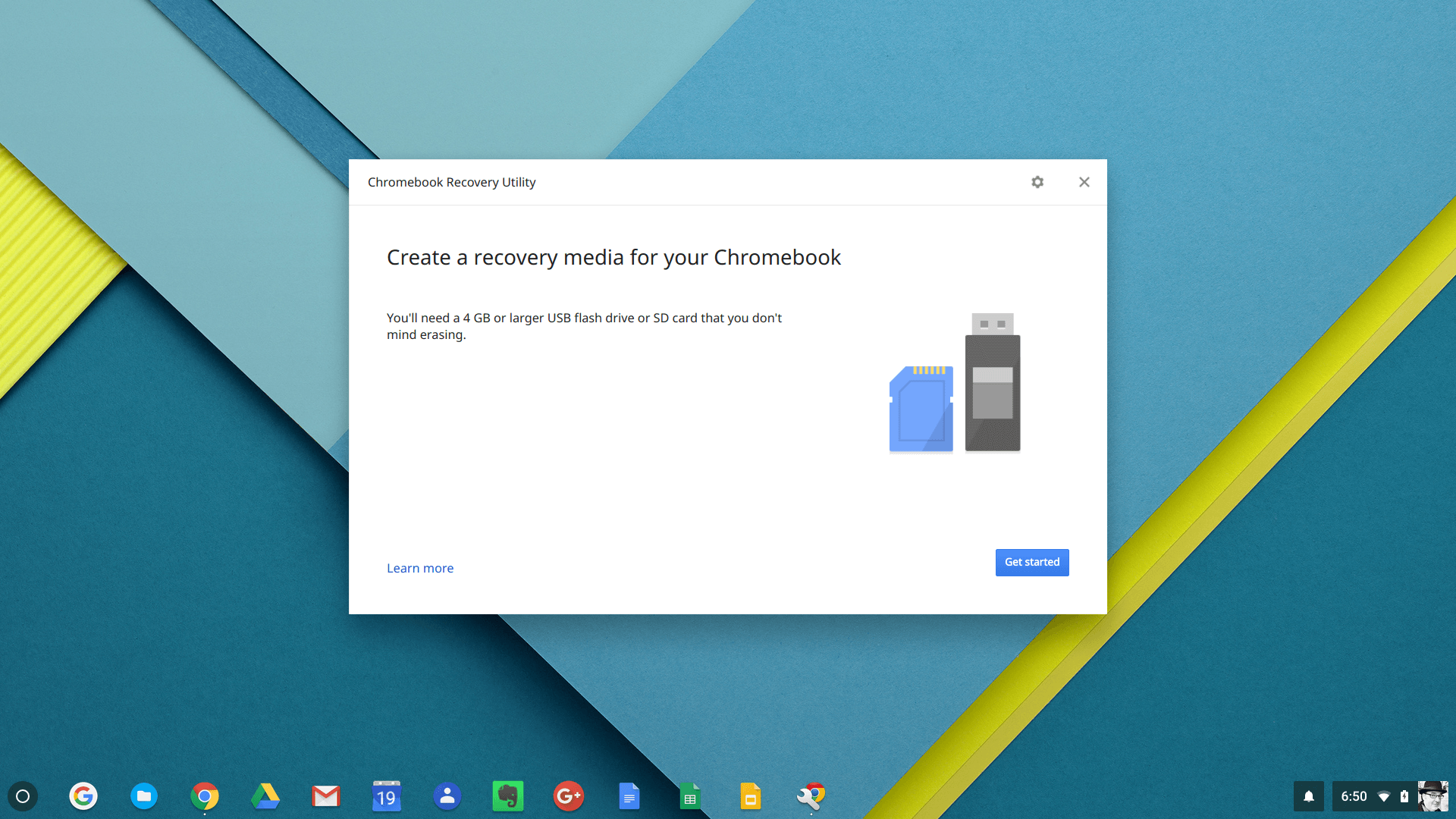Open the Files app in shelf
Image resolution: width=1456 pixels, height=819 pixels.
pos(144,796)
